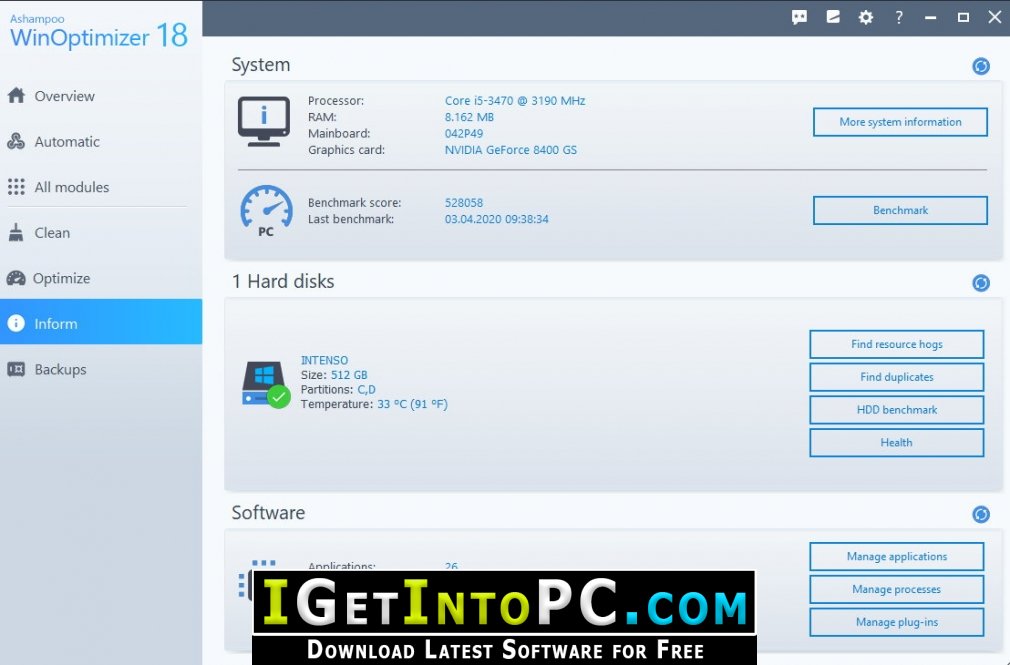Refresh the System section
The height and width of the screenshot is (665, 1010).
tap(980, 66)
